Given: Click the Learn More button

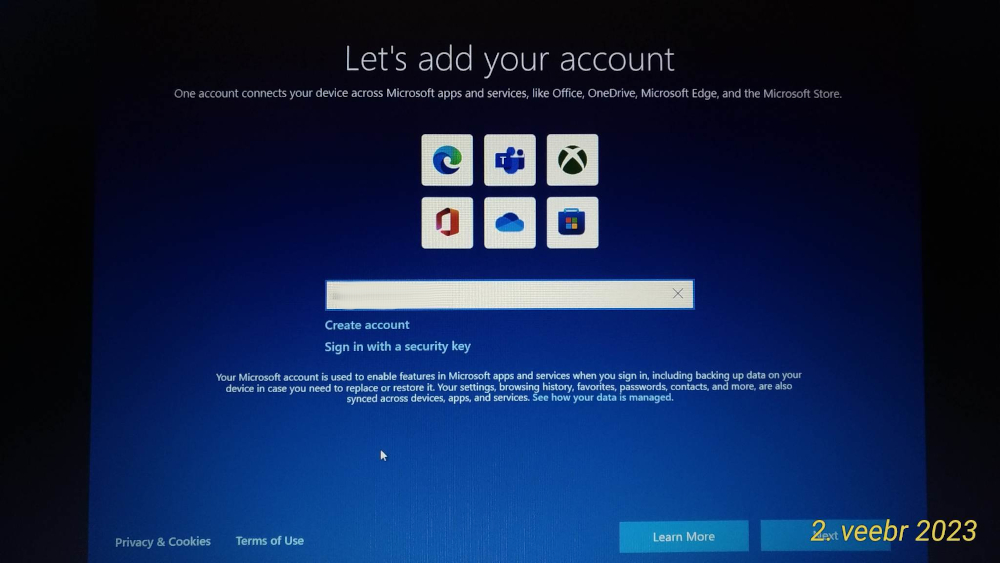Looking at the screenshot, I should click(x=684, y=537).
